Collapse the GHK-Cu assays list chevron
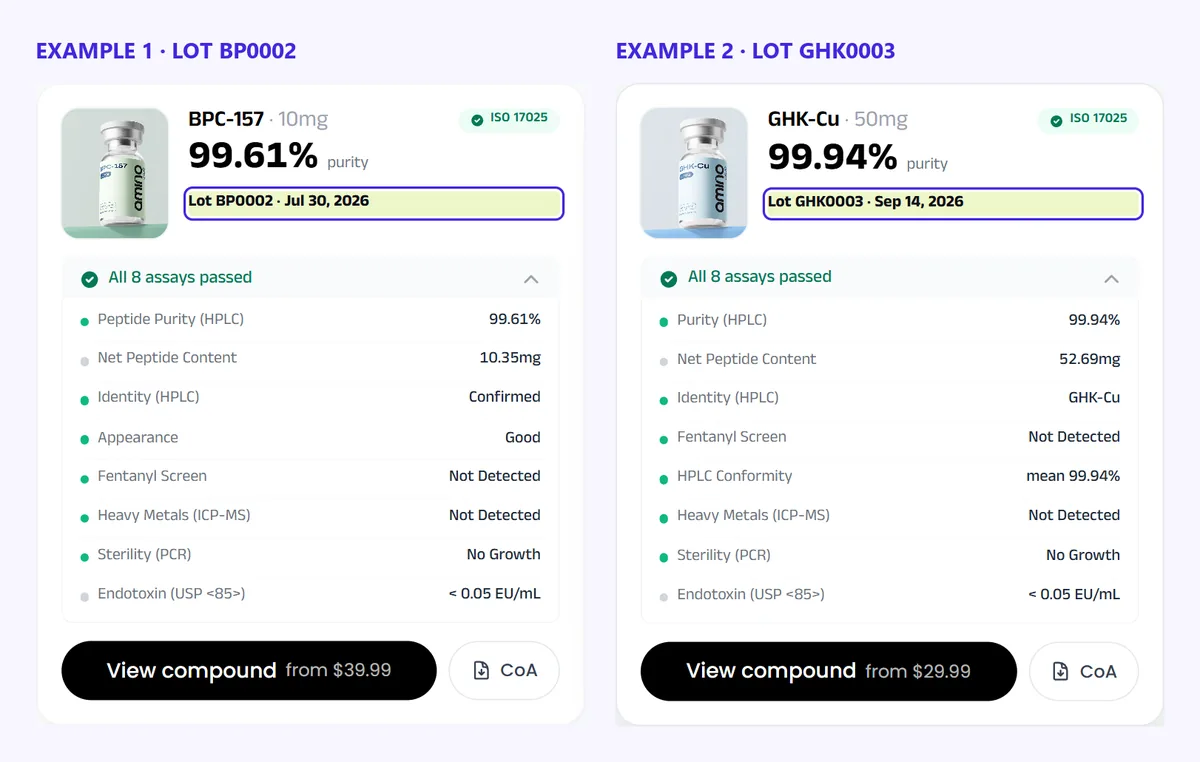 pos(1111,279)
